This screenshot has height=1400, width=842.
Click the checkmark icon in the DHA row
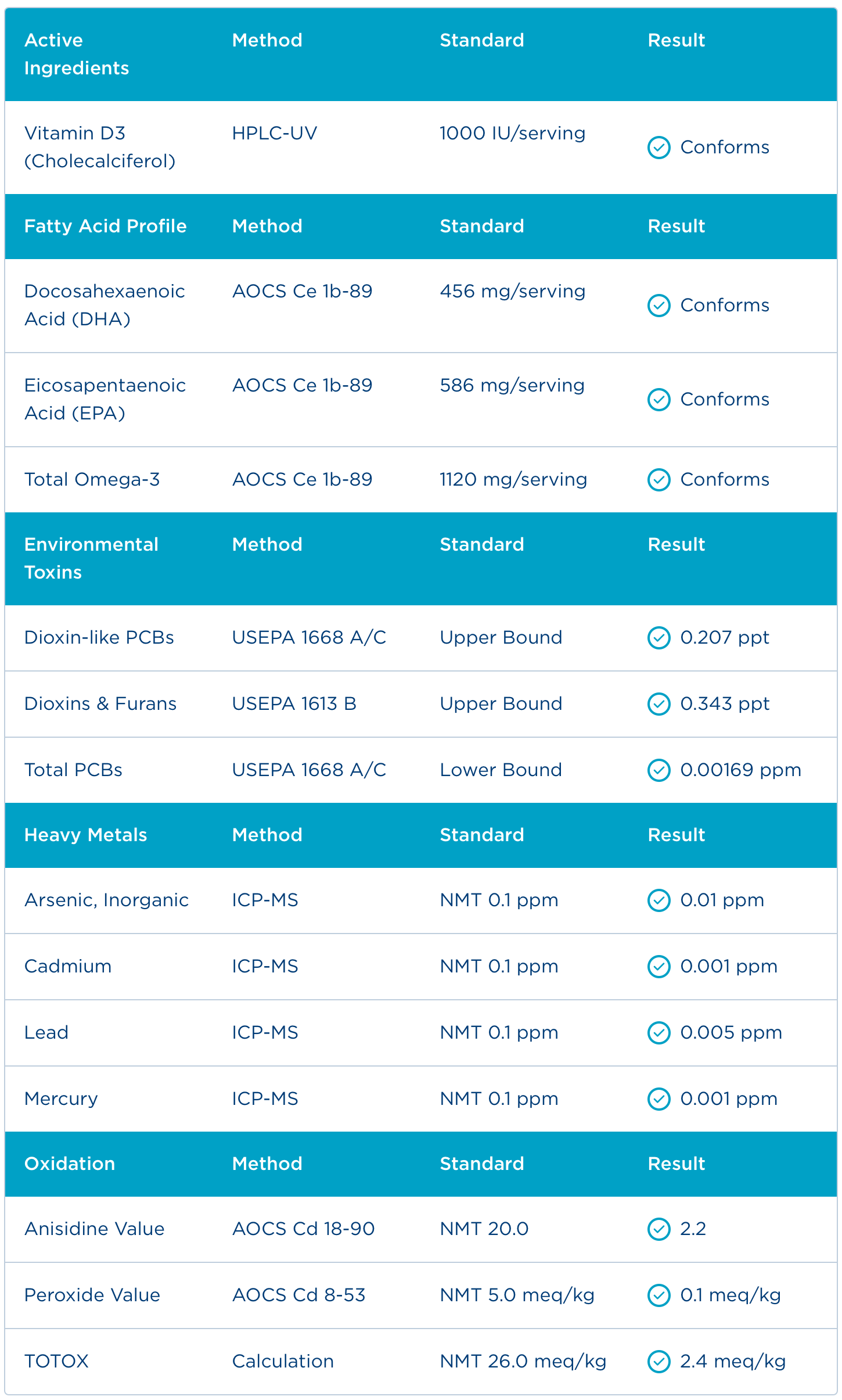tap(659, 306)
